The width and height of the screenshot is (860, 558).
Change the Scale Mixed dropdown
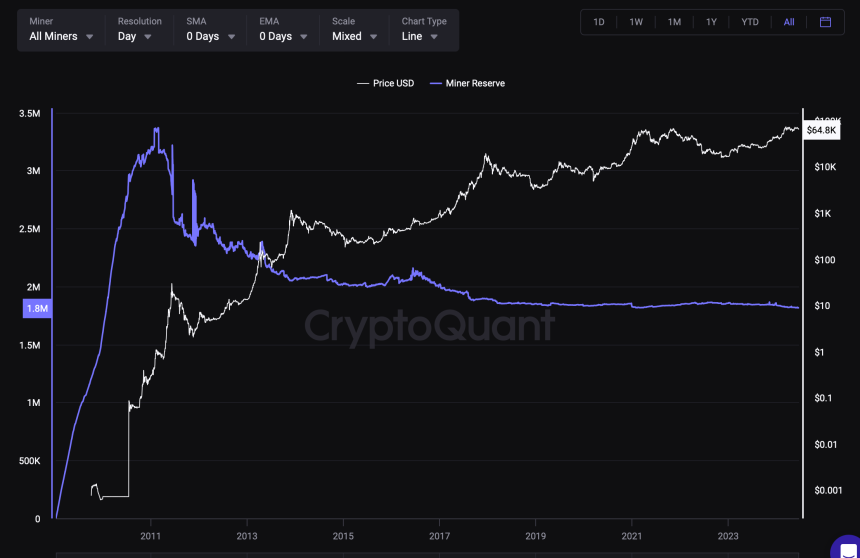(355, 36)
